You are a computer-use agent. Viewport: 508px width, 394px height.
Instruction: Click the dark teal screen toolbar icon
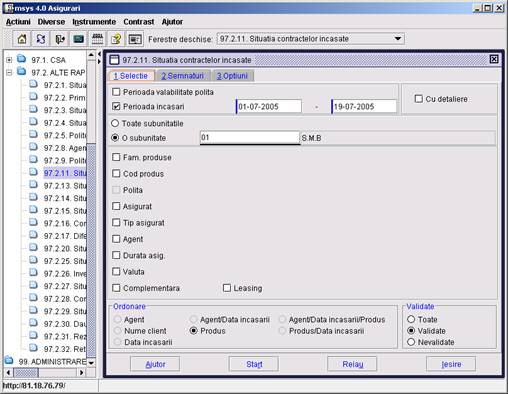click(79, 39)
